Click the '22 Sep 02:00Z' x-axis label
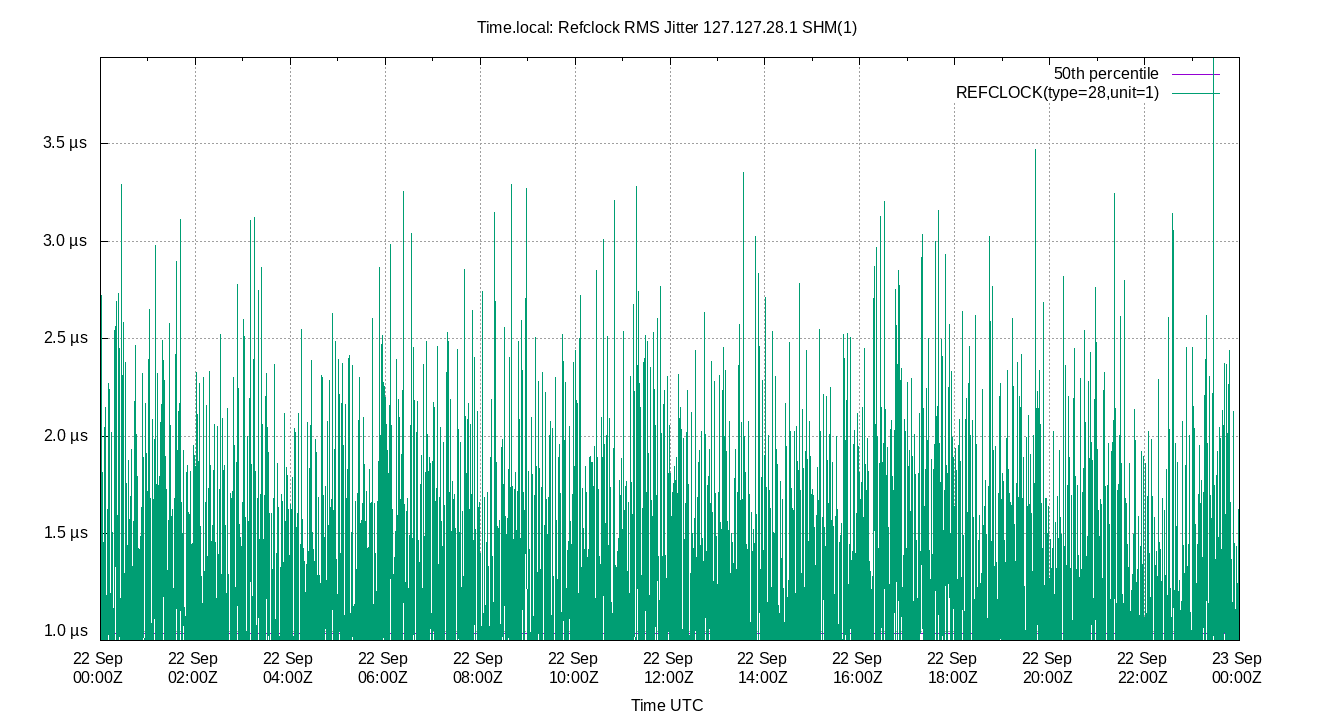Image resolution: width=1340 pixels, height=720 pixels. pos(193,668)
